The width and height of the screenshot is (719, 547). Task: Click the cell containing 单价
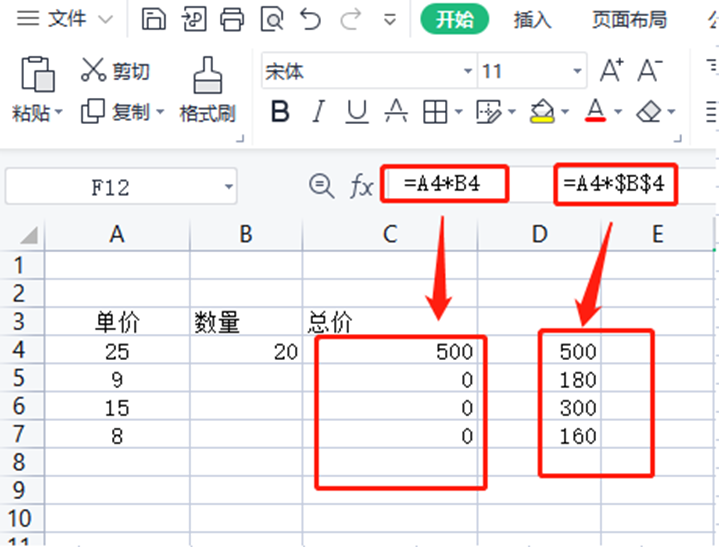117,322
